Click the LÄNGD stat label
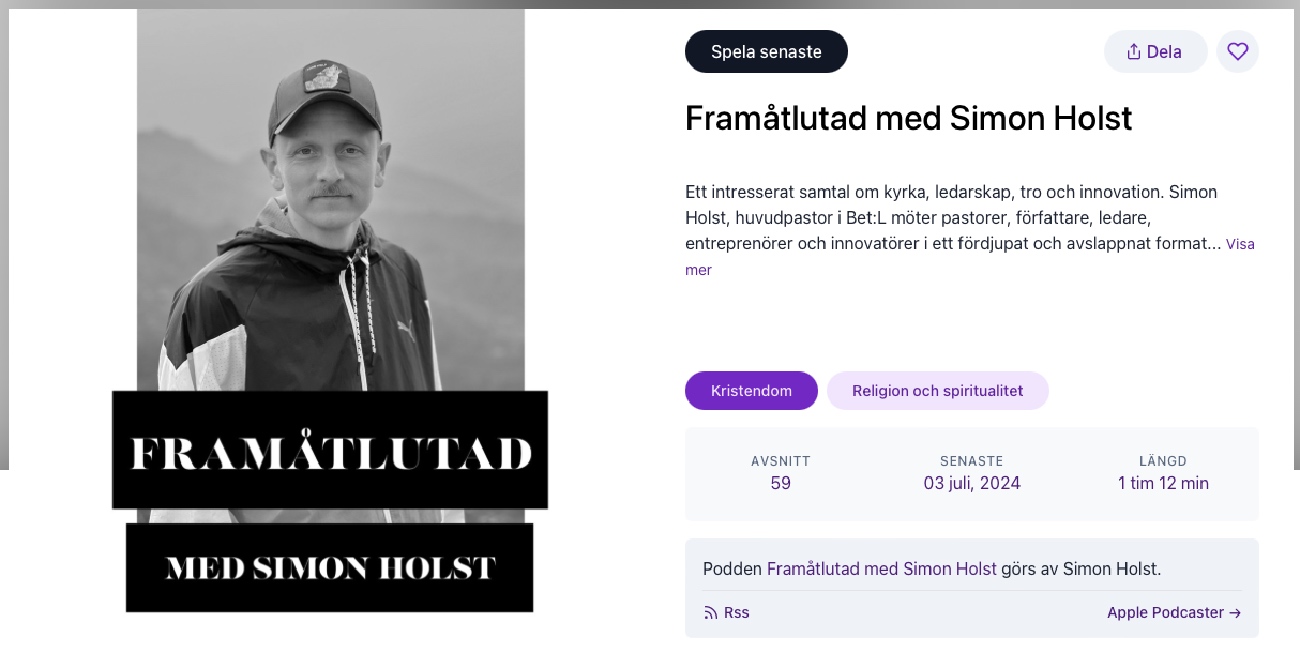The image size is (1300, 653). point(1163,462)
